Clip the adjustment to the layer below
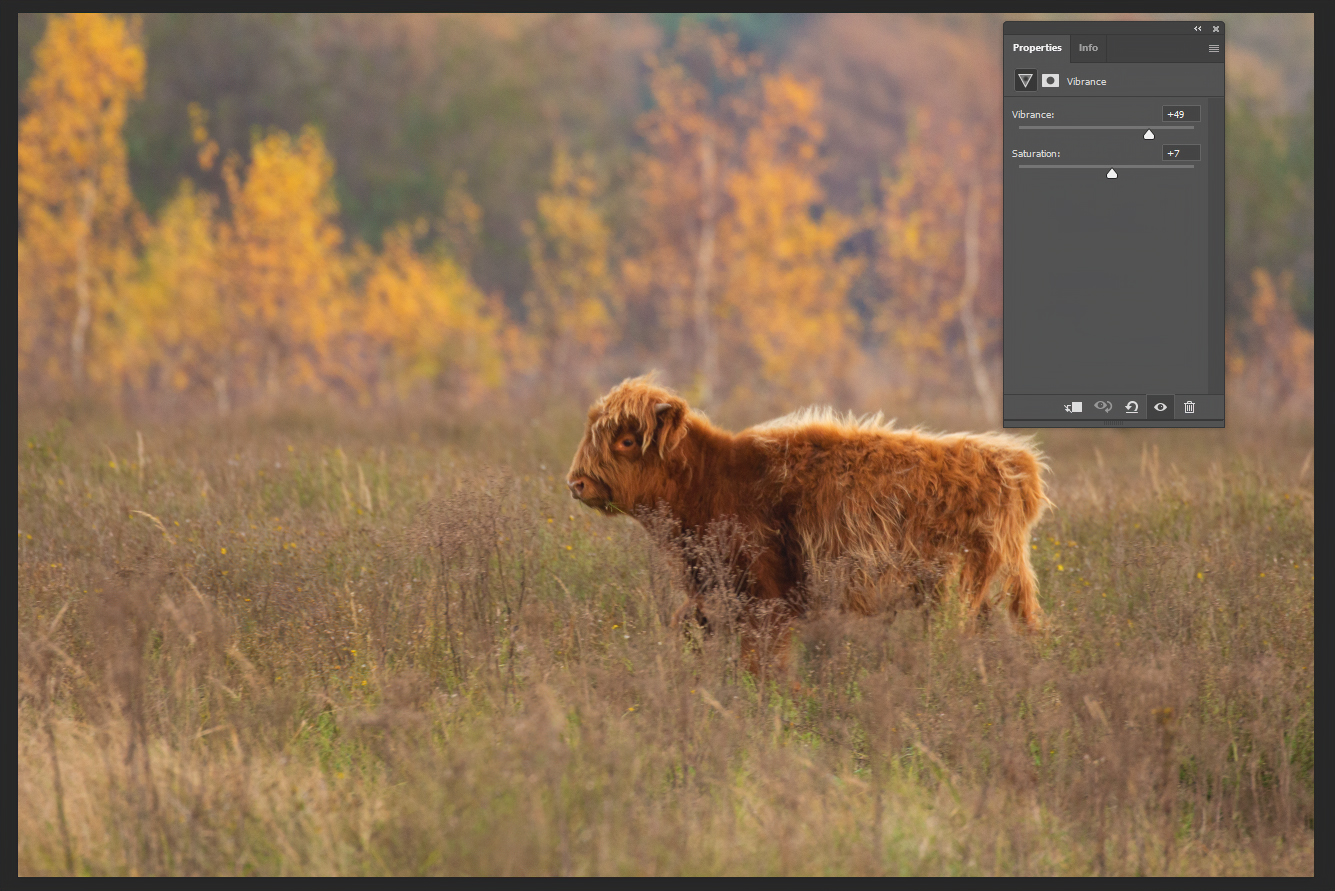This screenshot has height=891, width=1335. click(x=1073, y=407)
